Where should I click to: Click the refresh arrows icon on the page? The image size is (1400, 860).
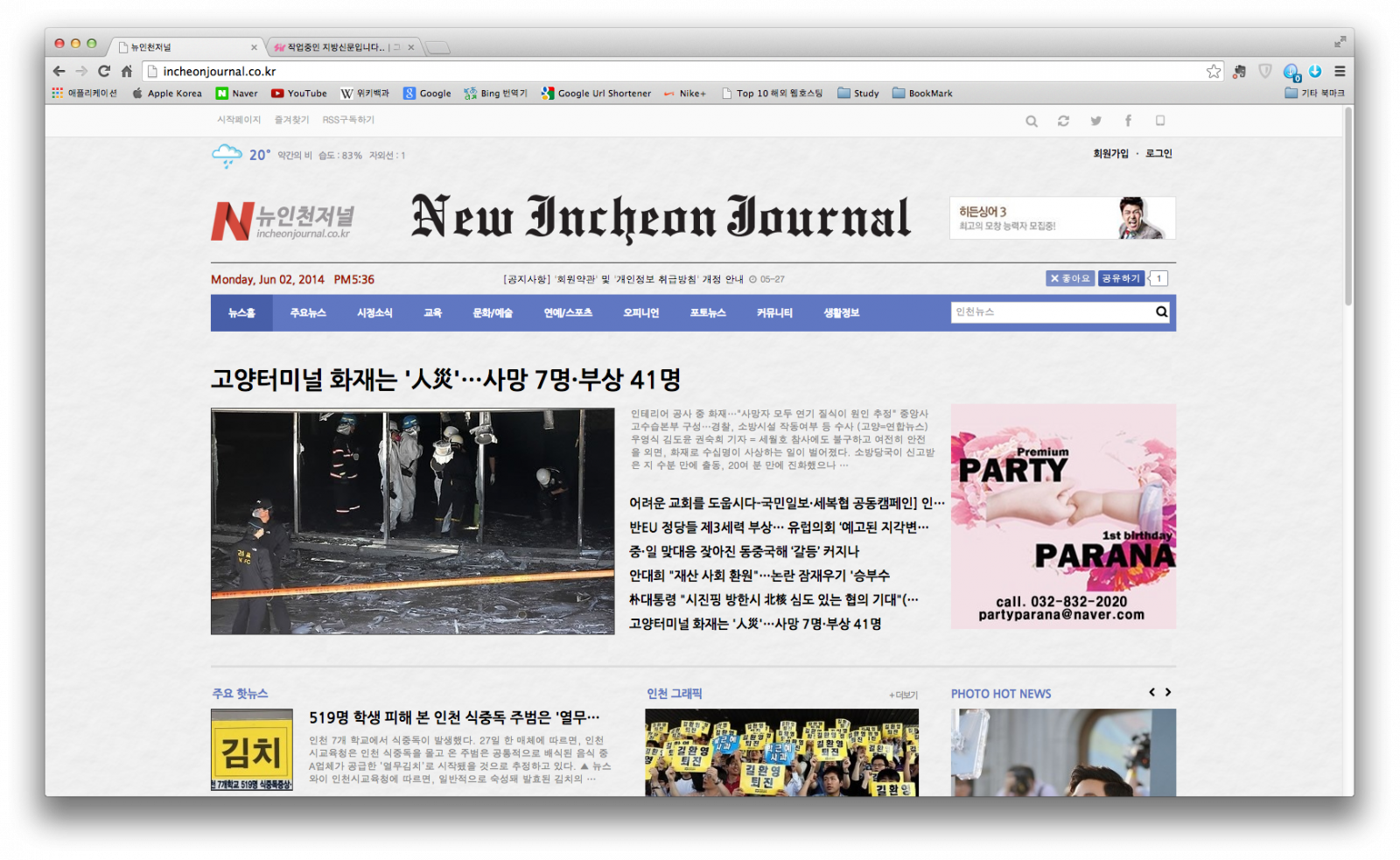[1063, 121]
